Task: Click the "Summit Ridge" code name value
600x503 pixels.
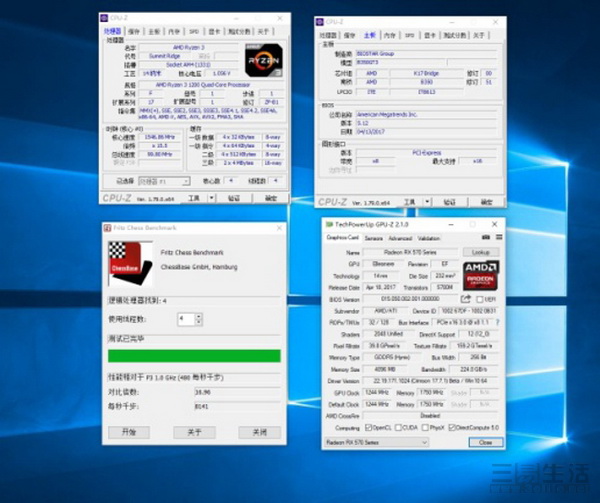Action: click(x=165, y=56)
